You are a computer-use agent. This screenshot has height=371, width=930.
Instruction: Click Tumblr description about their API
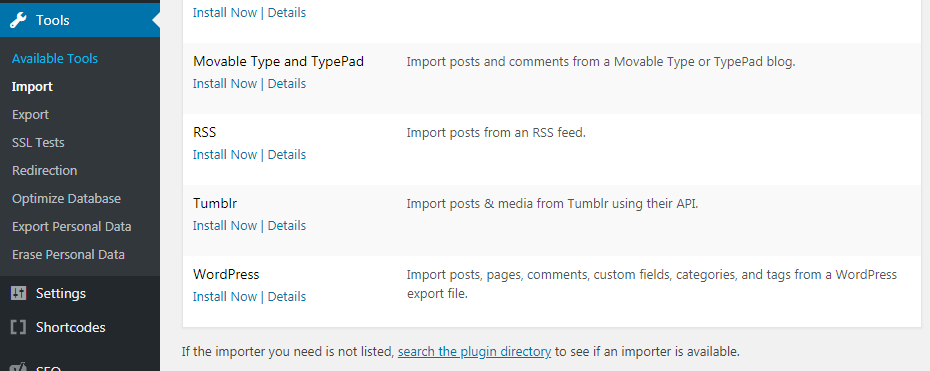pos(553,204)
